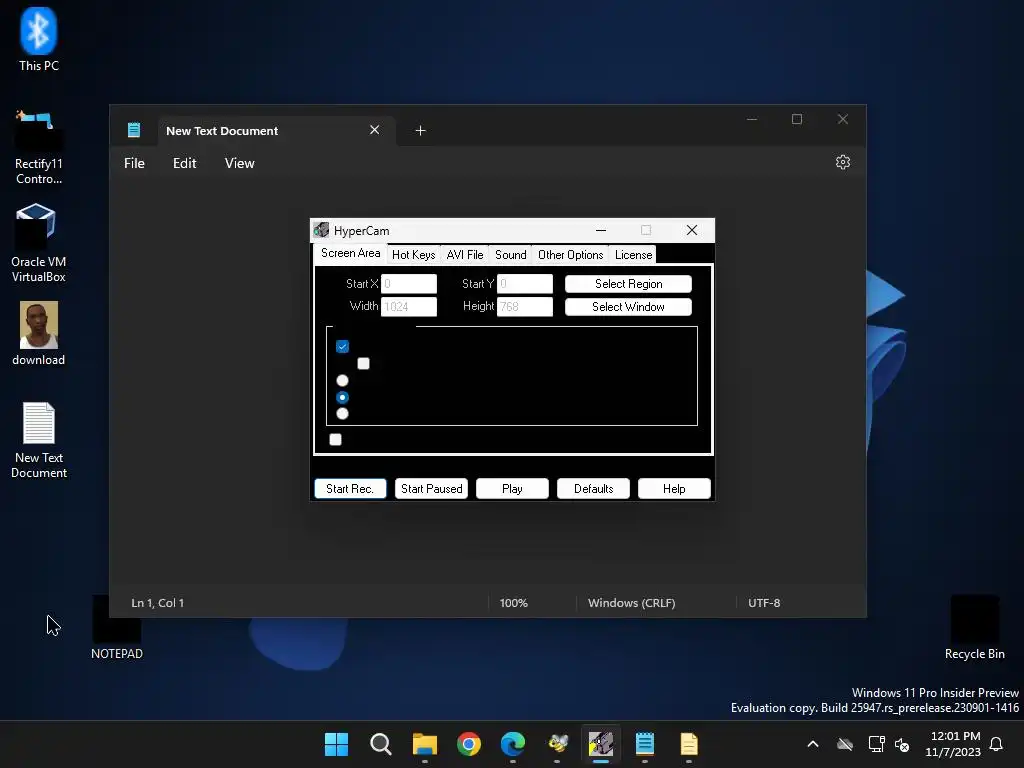Image resolution: width=1024 pixels, height=768 pixels.
Task: Switch to HyperCam taskbar icon
Action: point(601,744)
